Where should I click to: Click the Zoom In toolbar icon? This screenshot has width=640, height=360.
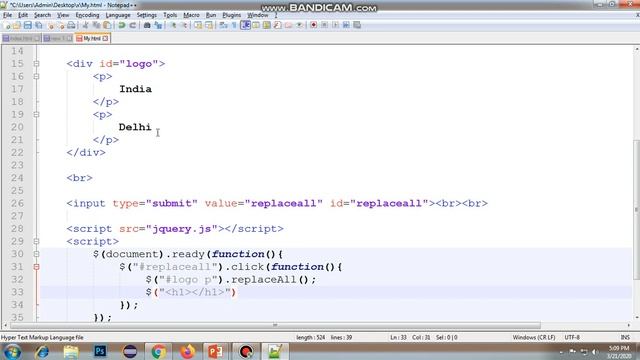pos(173,25)
